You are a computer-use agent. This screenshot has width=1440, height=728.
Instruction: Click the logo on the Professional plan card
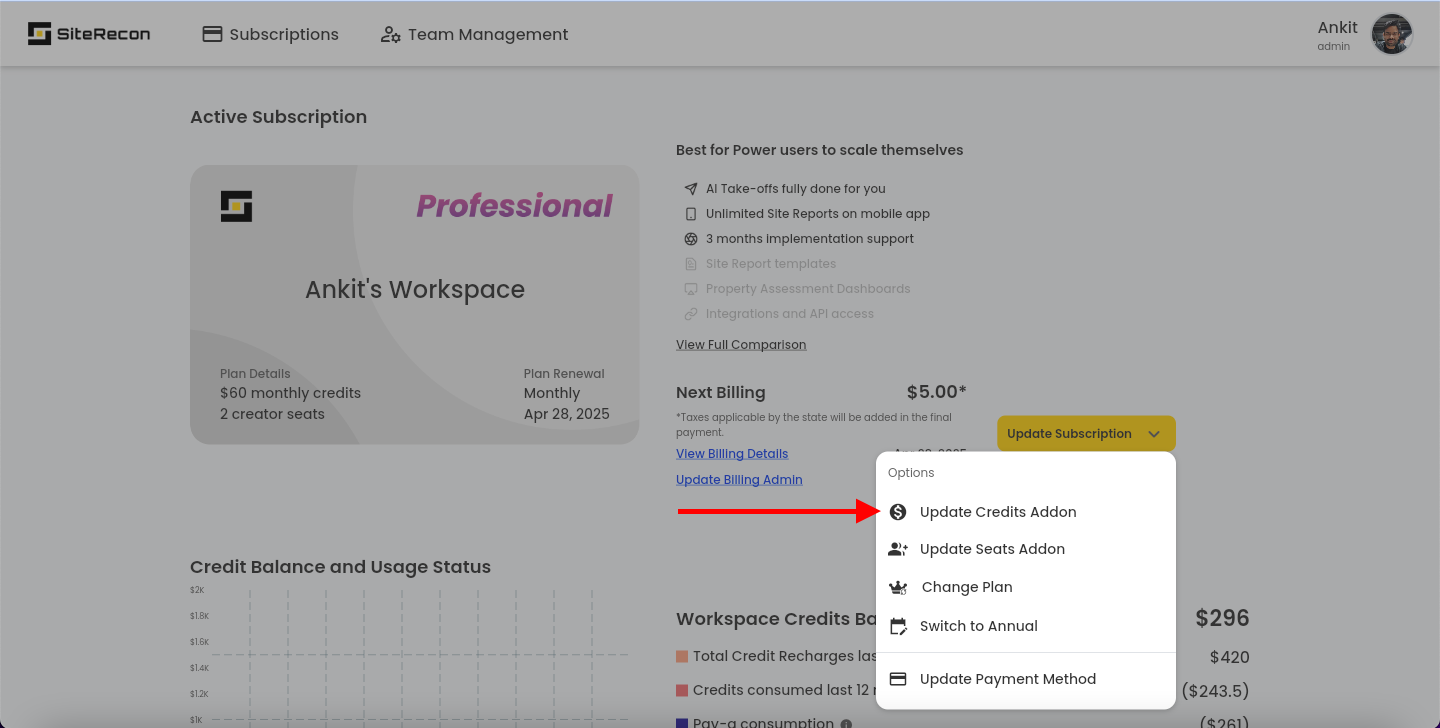(236, 206)
